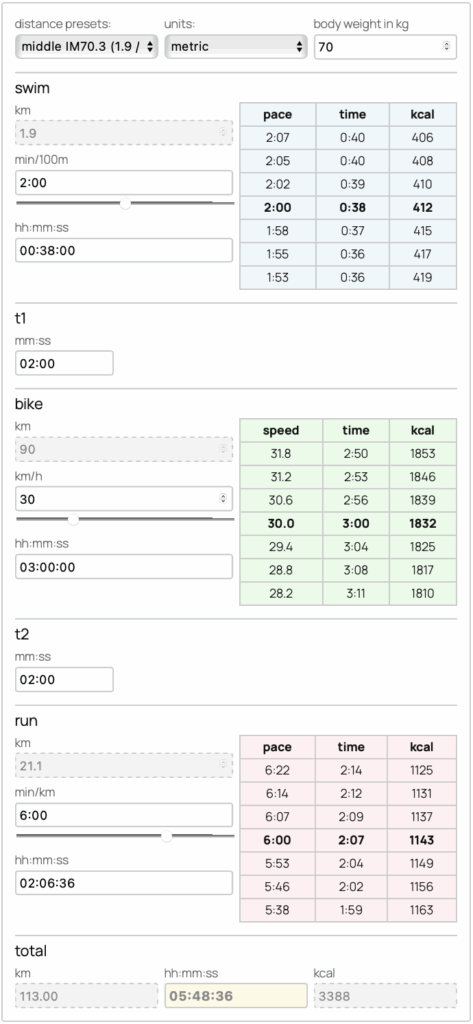Select run table pace 6:14

pos(277,793)
